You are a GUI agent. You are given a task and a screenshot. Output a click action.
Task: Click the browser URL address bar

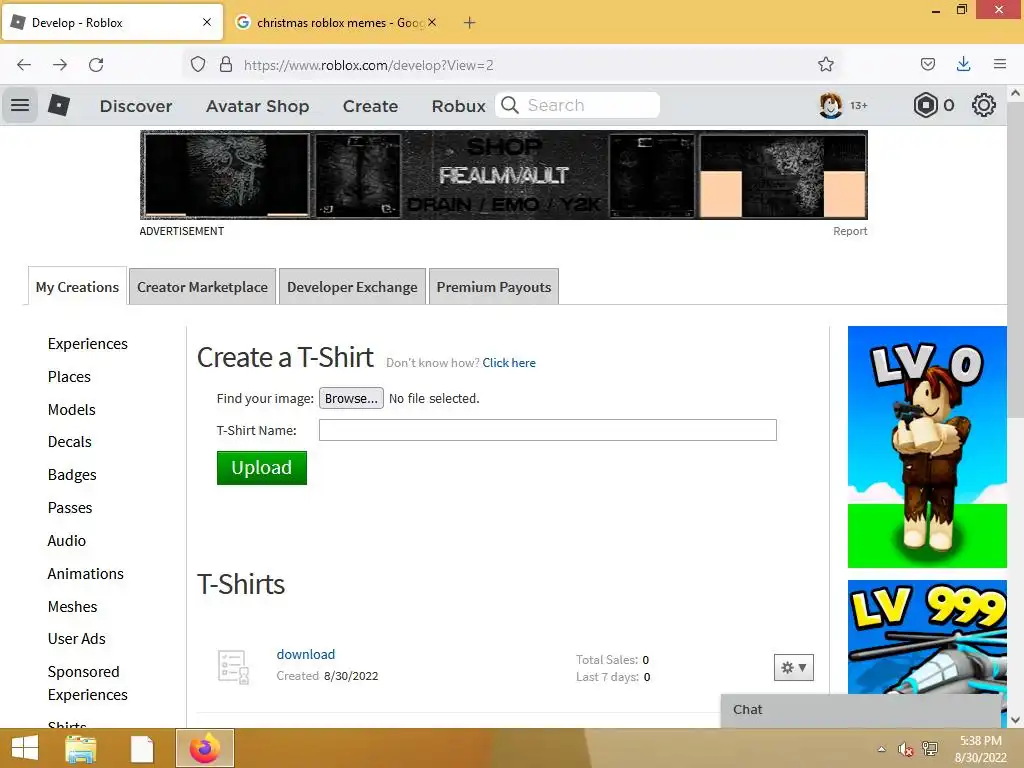click(511, 65)
